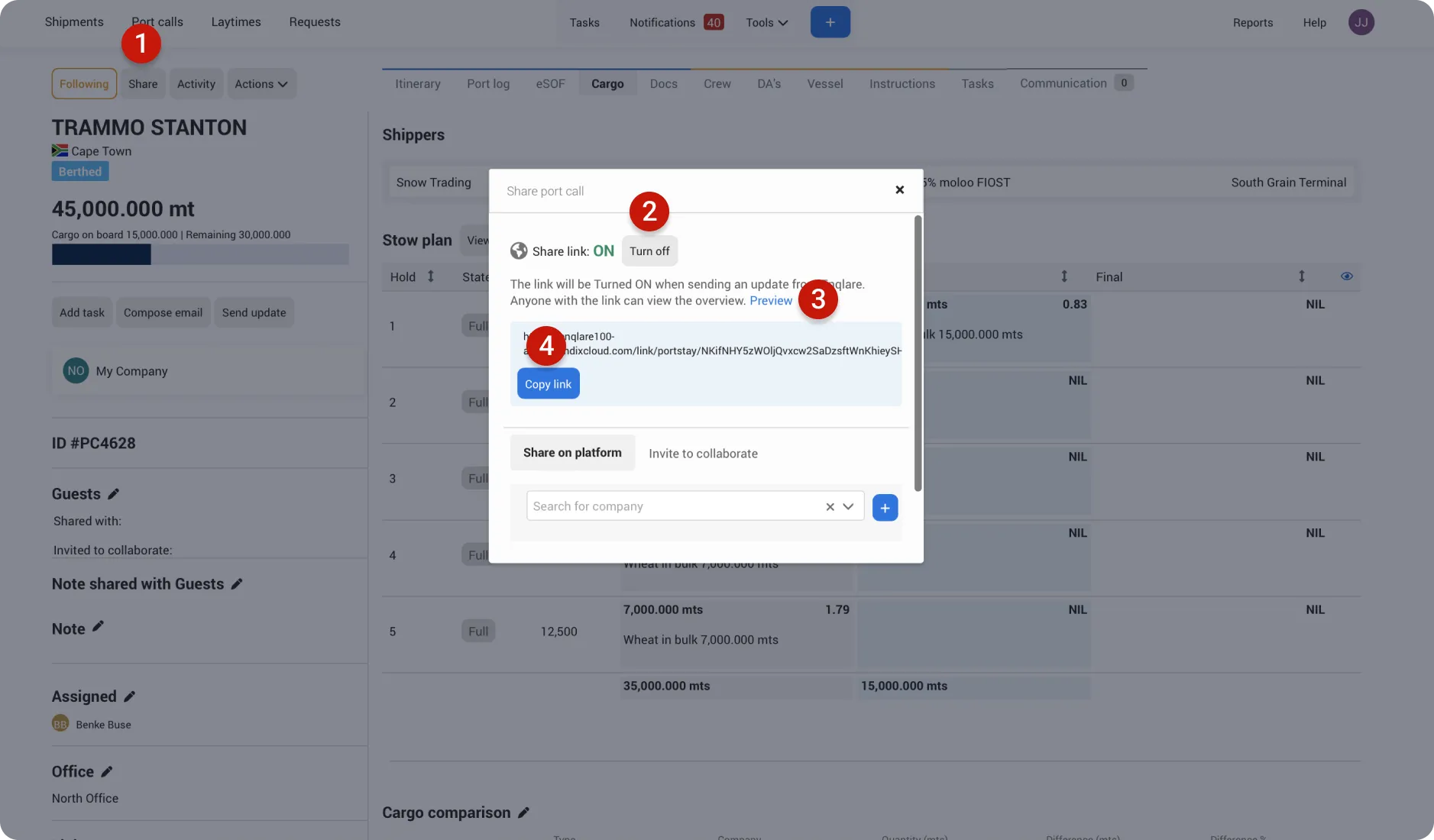The image size is (1434, 840).
Task: Copy the share link
Action: [x=548, y=384]
